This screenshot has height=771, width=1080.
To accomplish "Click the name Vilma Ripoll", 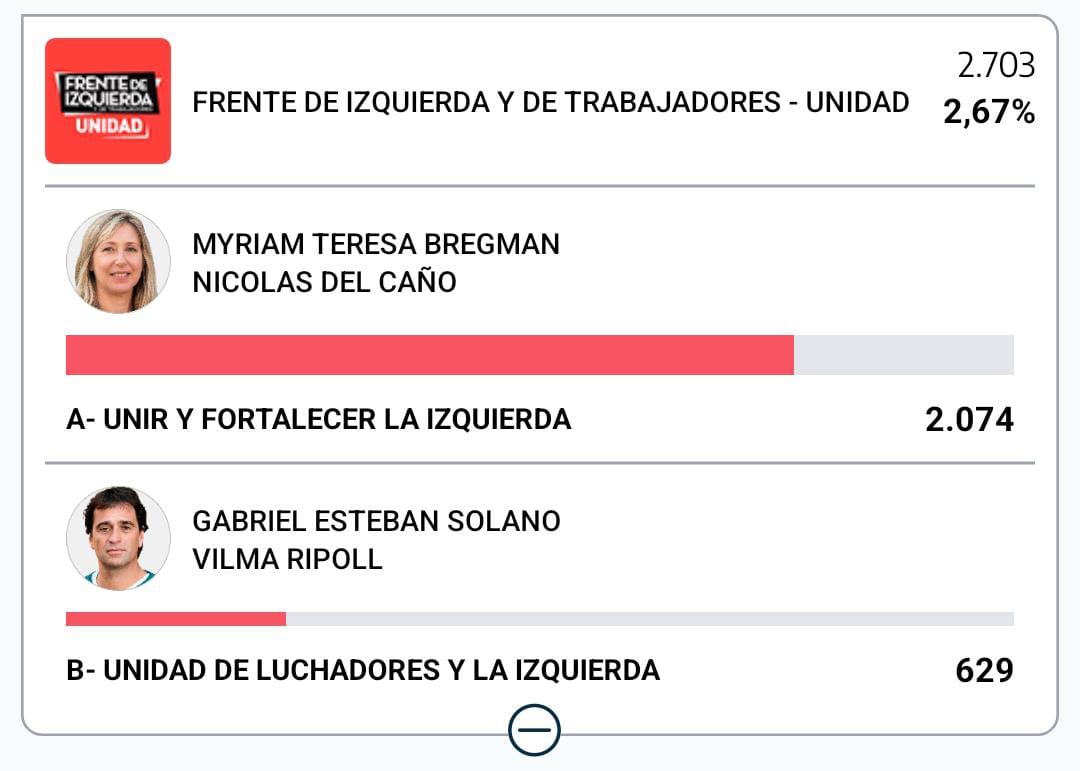I will pyautogui.click(x=287, y=559).
